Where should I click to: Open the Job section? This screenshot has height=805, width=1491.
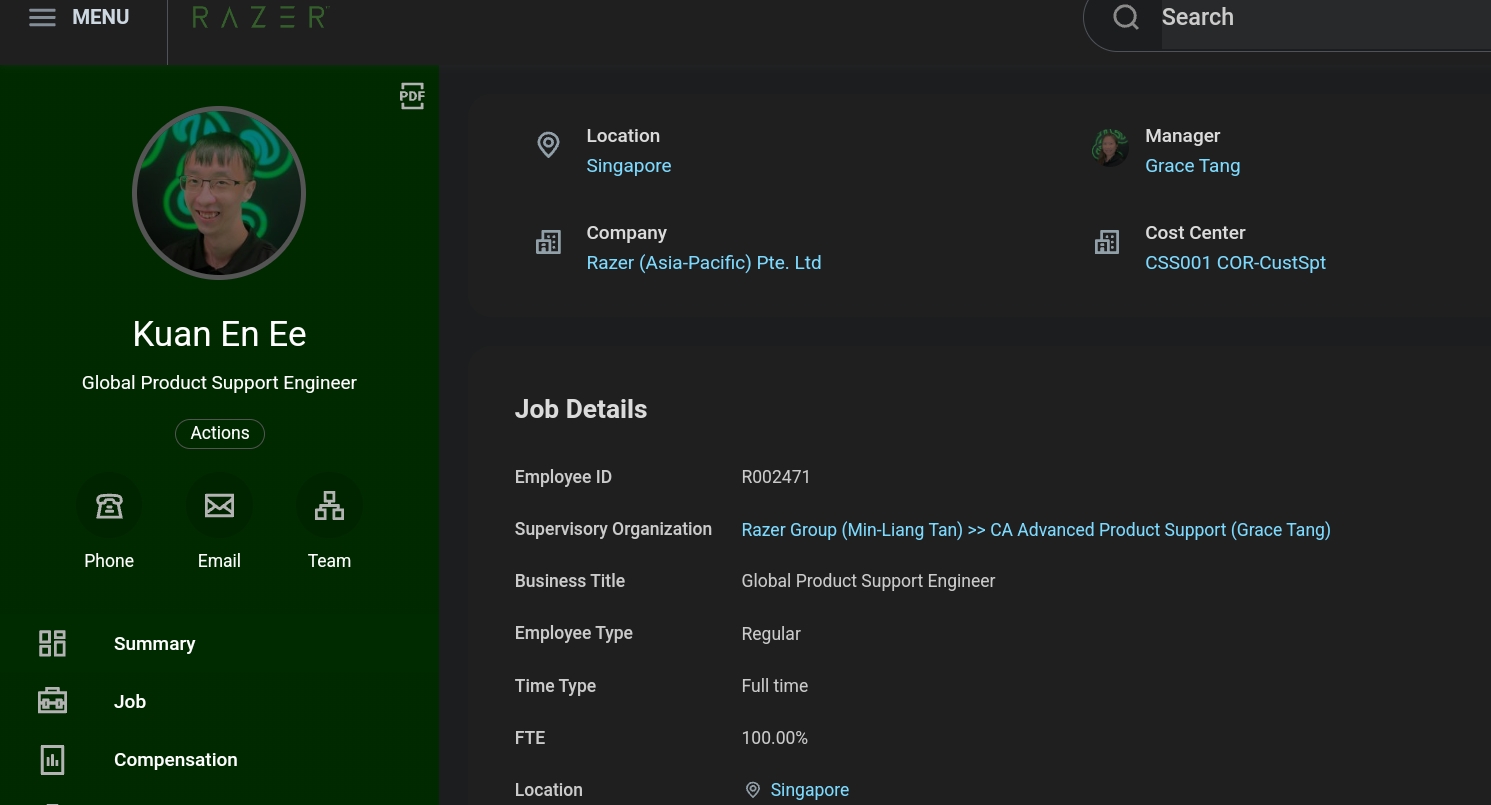coord(130,702)
